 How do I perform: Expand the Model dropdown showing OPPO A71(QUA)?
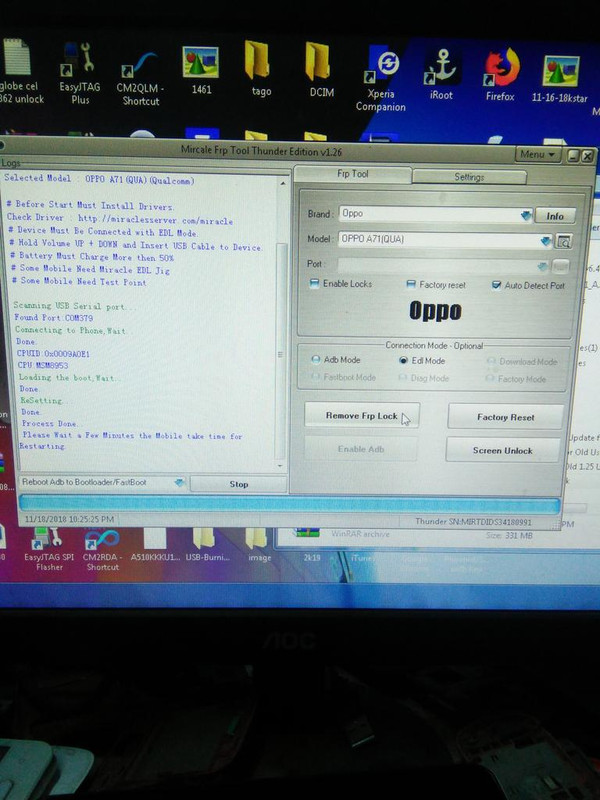pos(545,240)
